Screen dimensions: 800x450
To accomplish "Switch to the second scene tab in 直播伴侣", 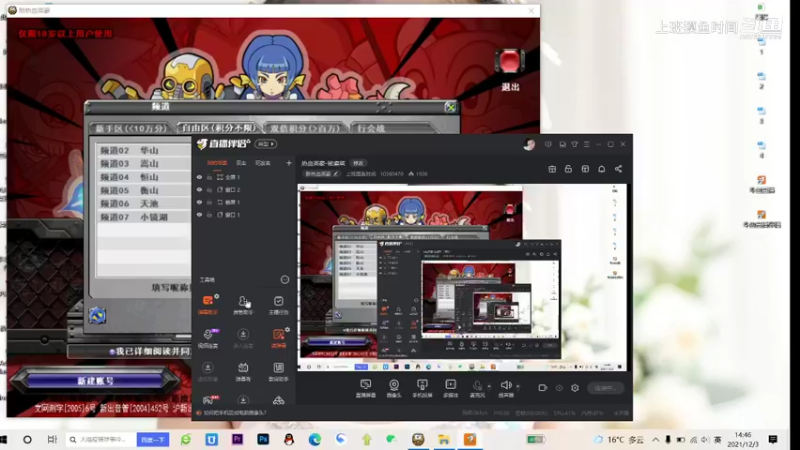I will click(x=241, y=163).
